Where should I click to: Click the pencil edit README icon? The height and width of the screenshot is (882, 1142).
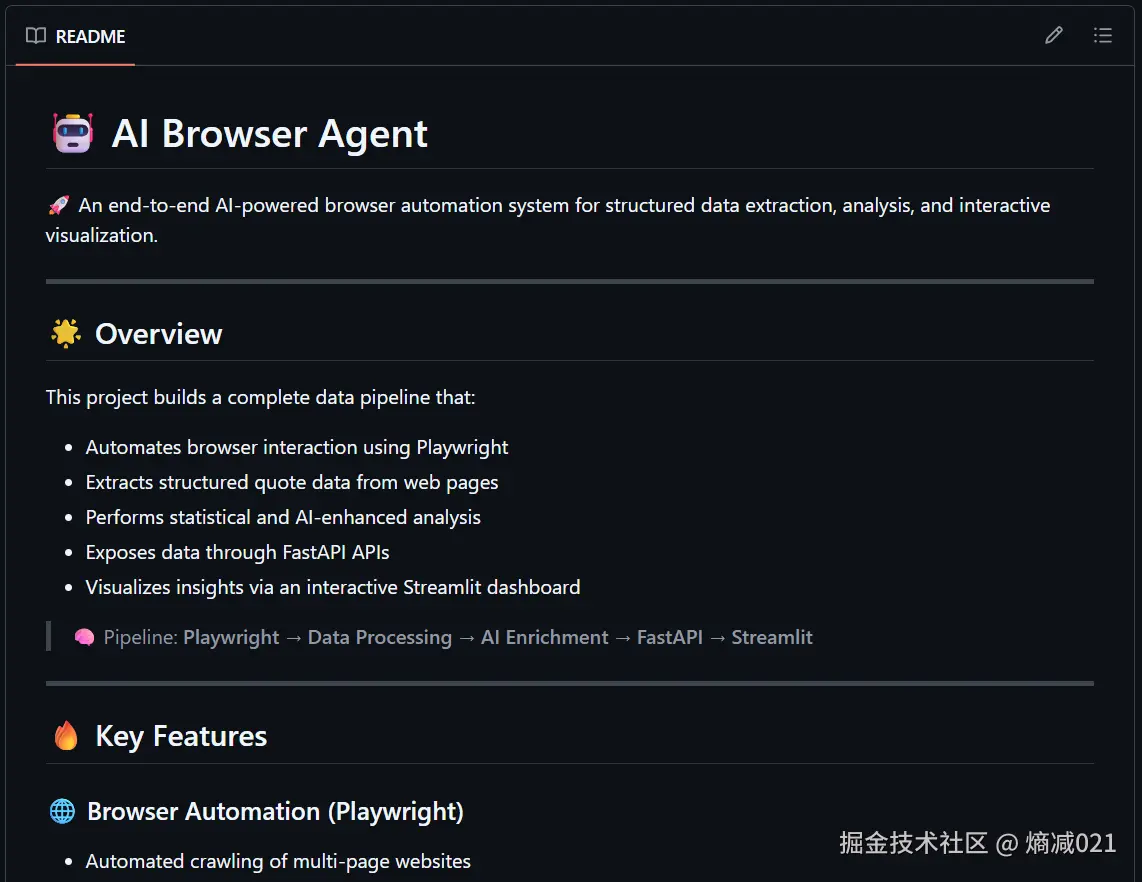tap(1053, 35)
